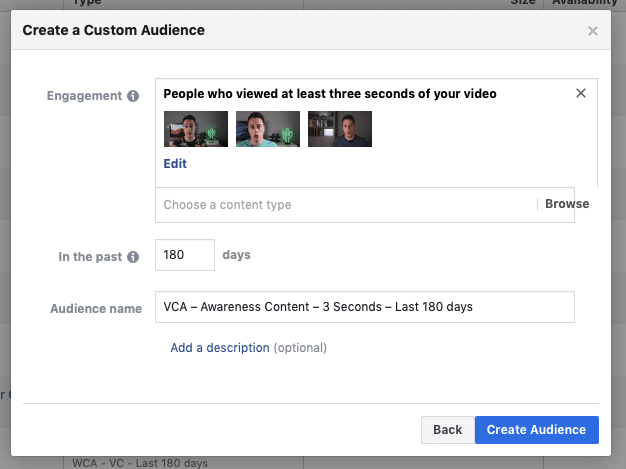626x469 pixels.
Task: Click the Edit link under the videos
Action: click(175, 164)
